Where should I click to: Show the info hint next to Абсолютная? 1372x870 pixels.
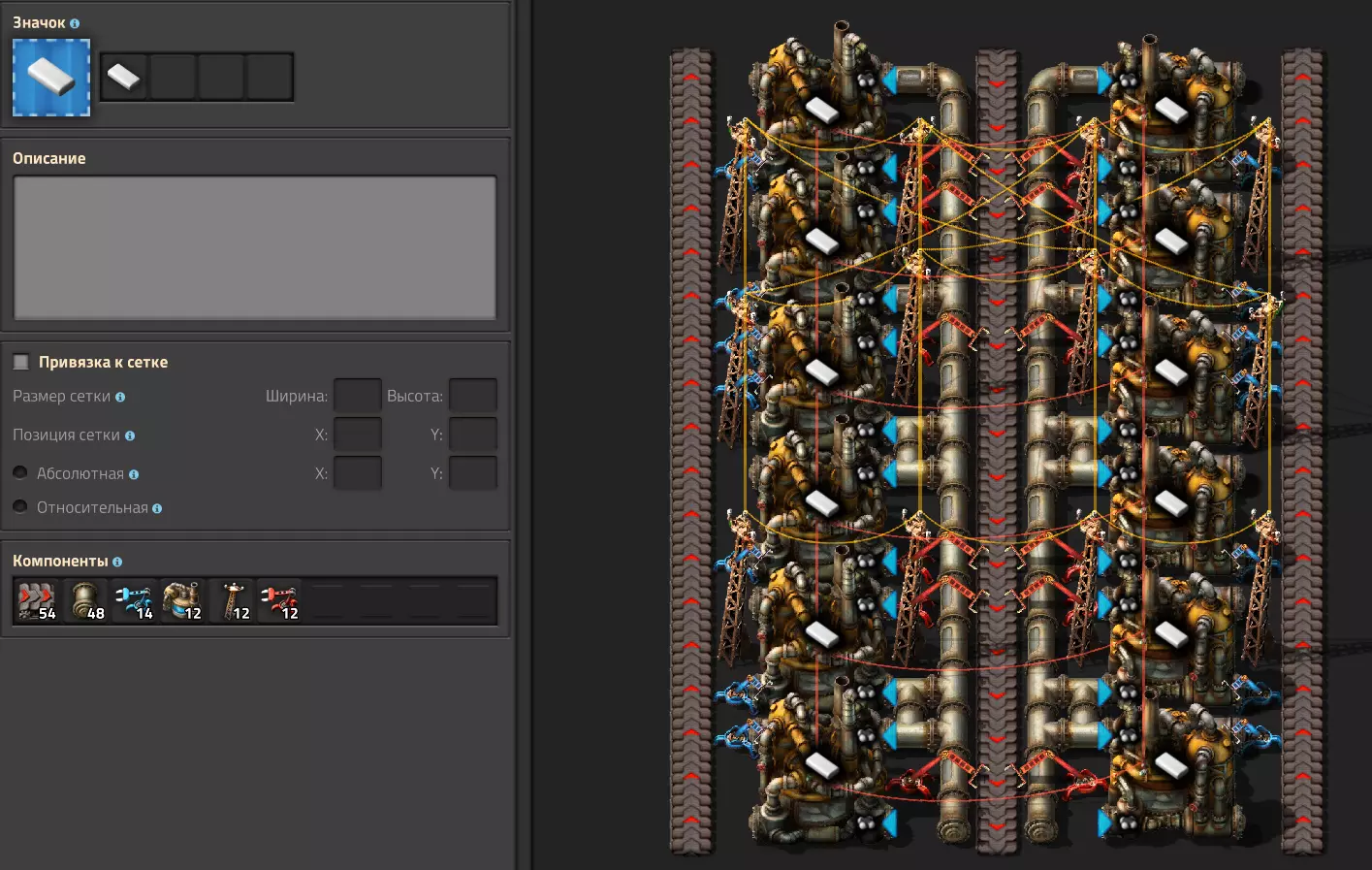(x=134, y=474)
